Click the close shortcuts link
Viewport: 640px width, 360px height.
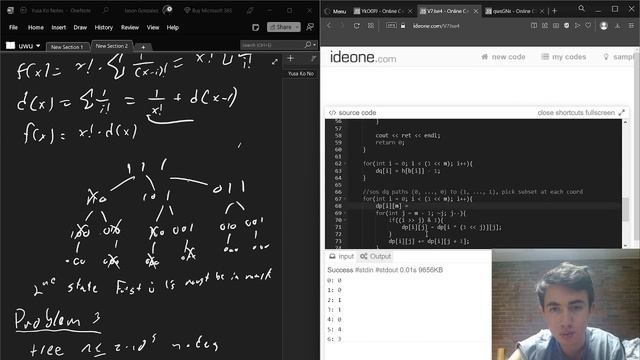[561, 113]
